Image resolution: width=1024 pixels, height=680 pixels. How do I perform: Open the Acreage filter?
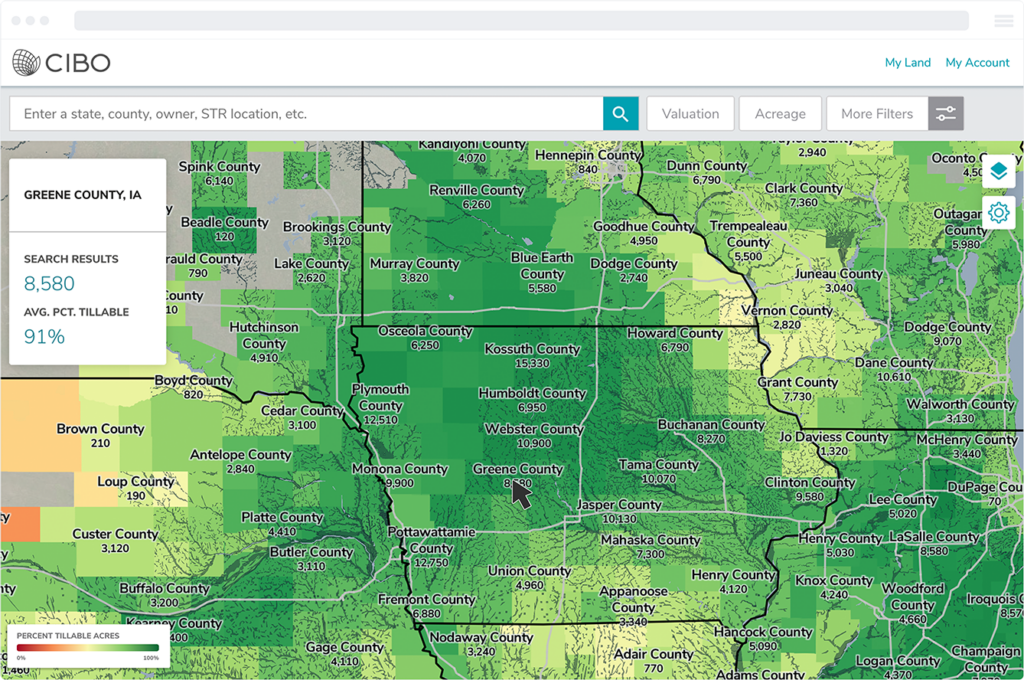click(780, 114)
